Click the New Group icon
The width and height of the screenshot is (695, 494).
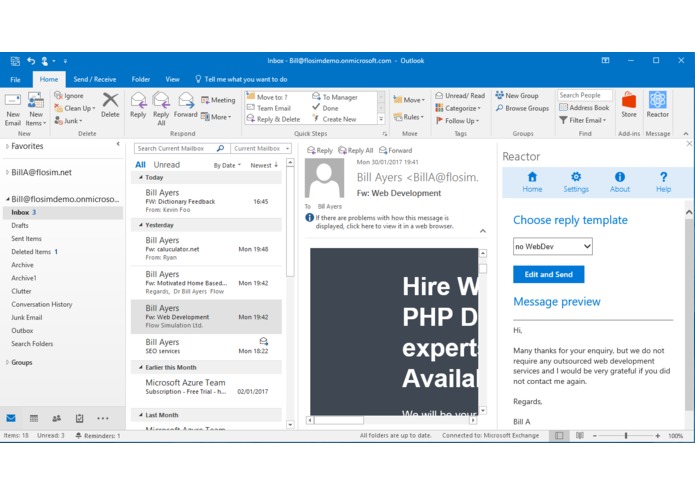[500, 95]
